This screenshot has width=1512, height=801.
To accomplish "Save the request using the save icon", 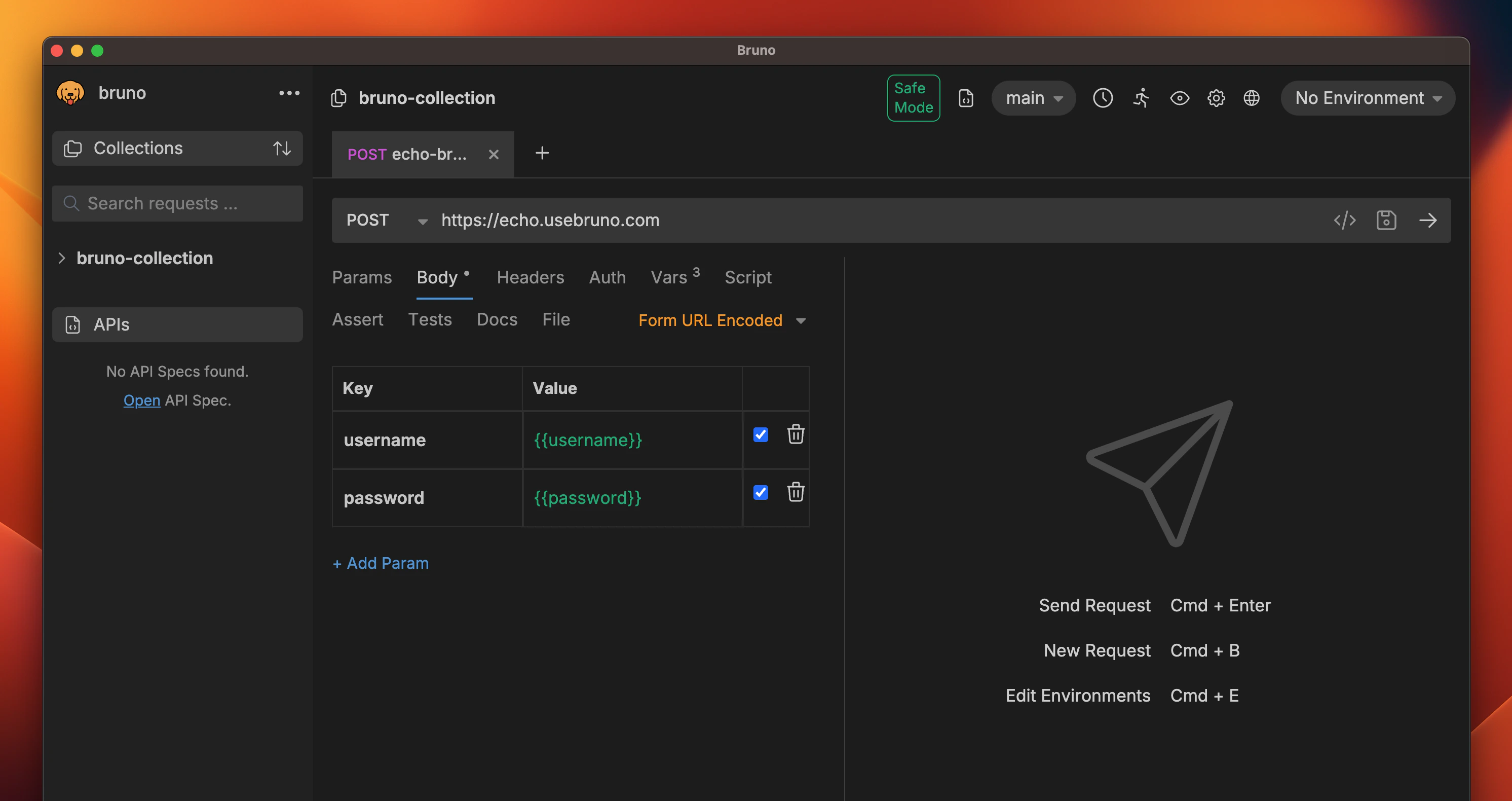I will 1386,220.
